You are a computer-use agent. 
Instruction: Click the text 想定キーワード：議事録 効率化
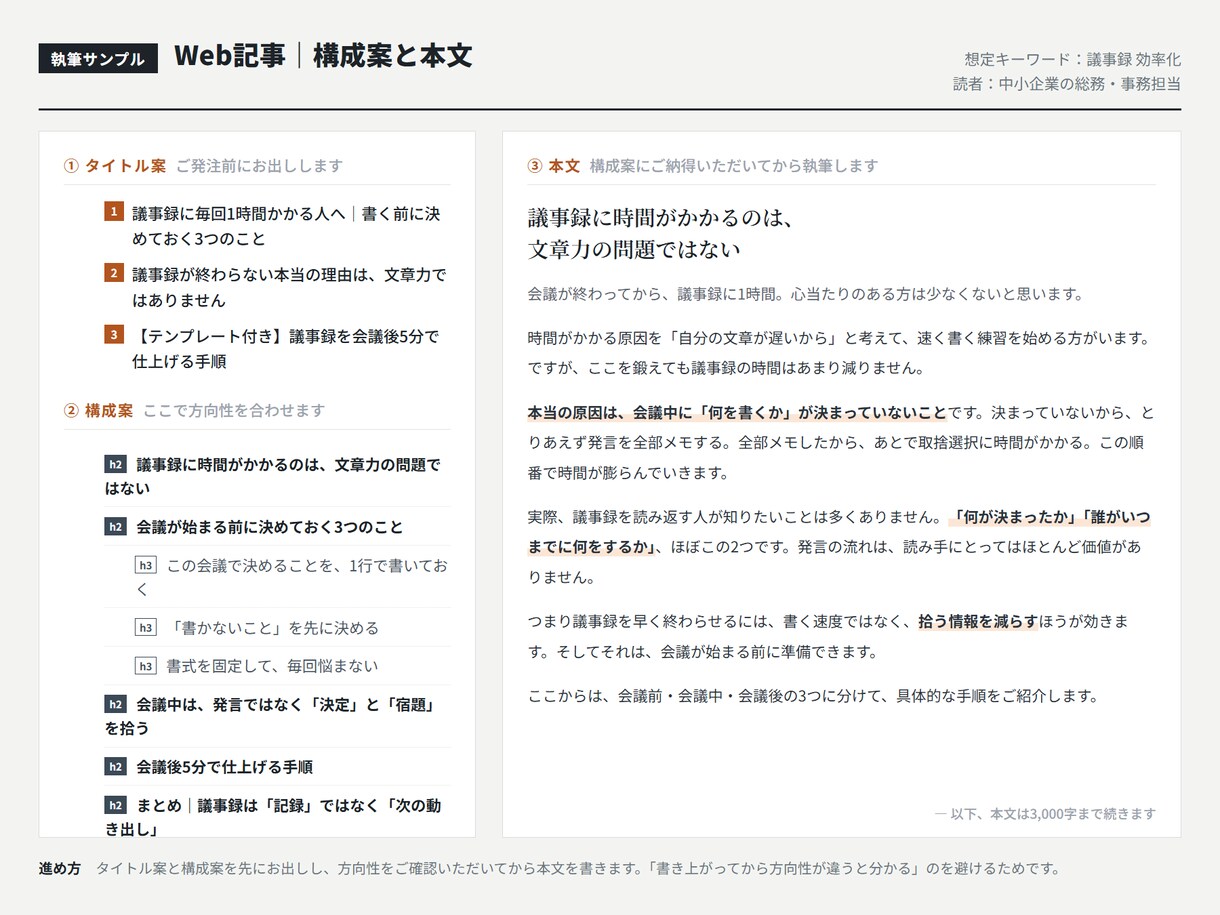pyautogui.click(x=1073, y=60)
